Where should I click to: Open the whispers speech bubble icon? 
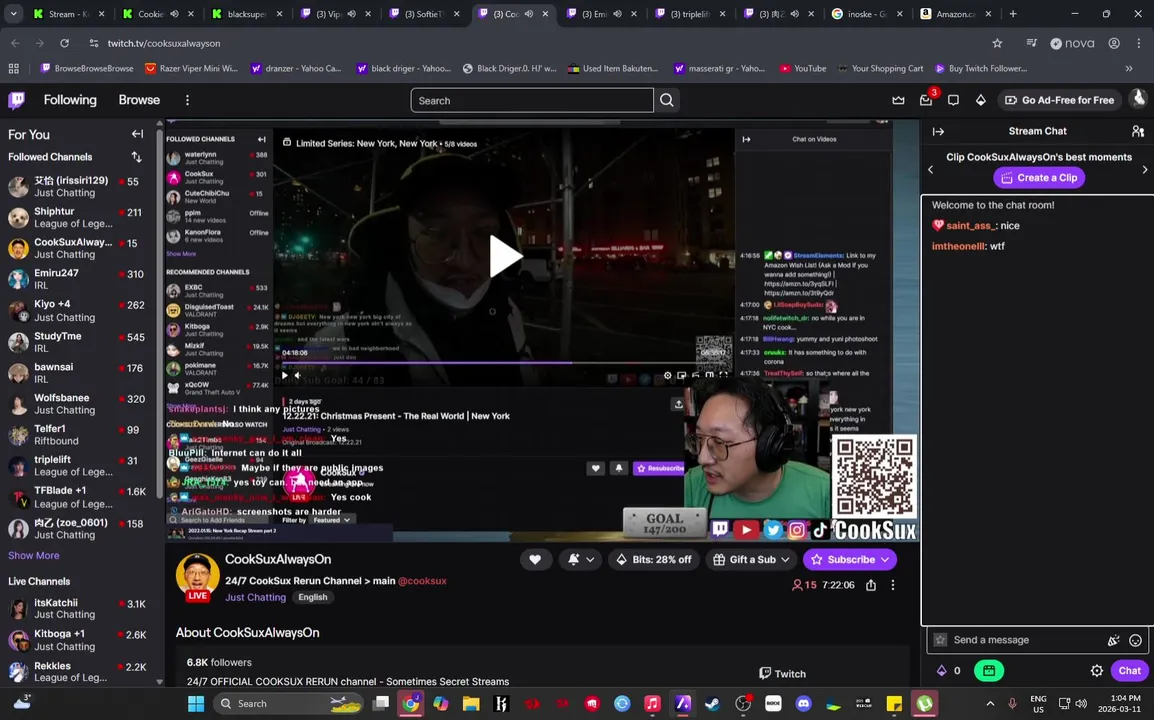click(953, 100)
